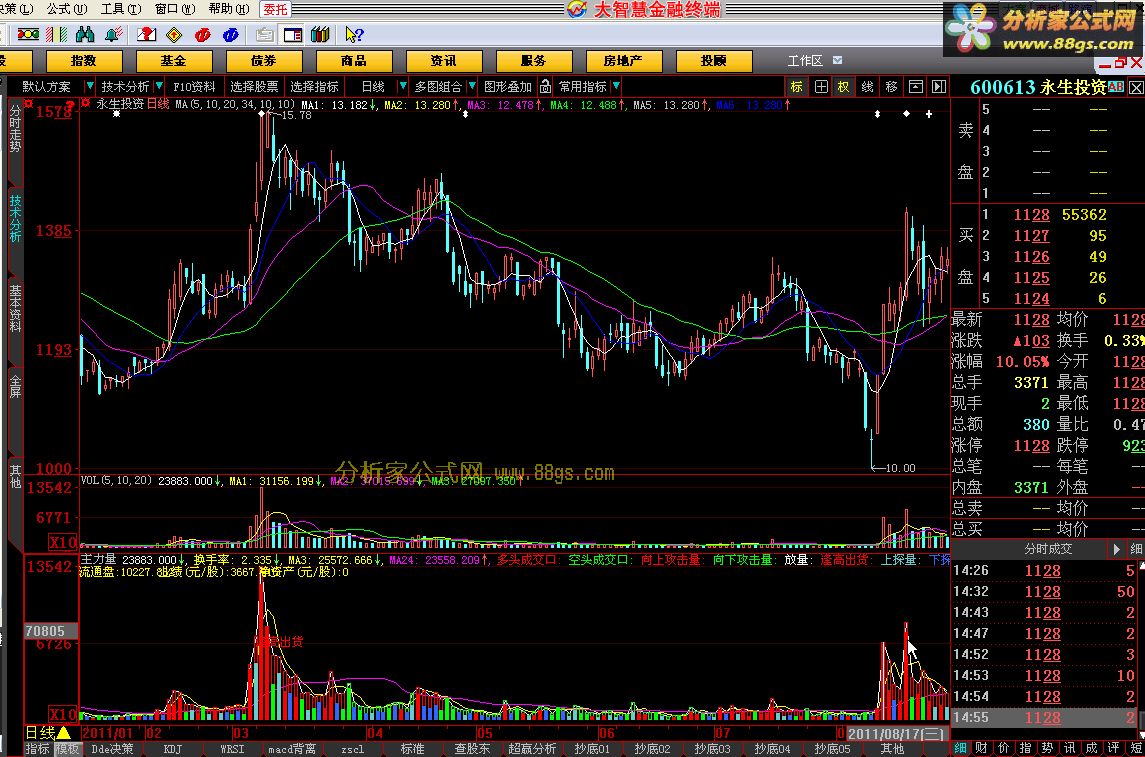1145x757 pixels.
Task: Expand the 日线 period dropdown arrow
Action: (402, 87)
